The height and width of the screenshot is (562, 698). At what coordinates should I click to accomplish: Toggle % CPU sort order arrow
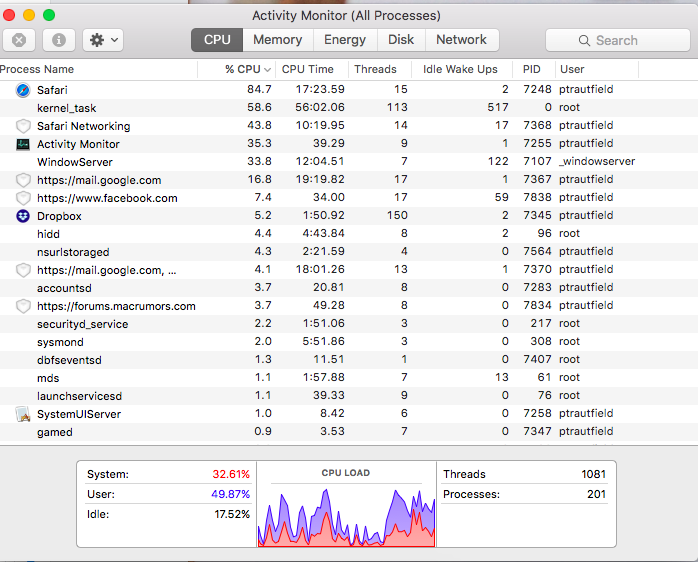coord(268,70)
